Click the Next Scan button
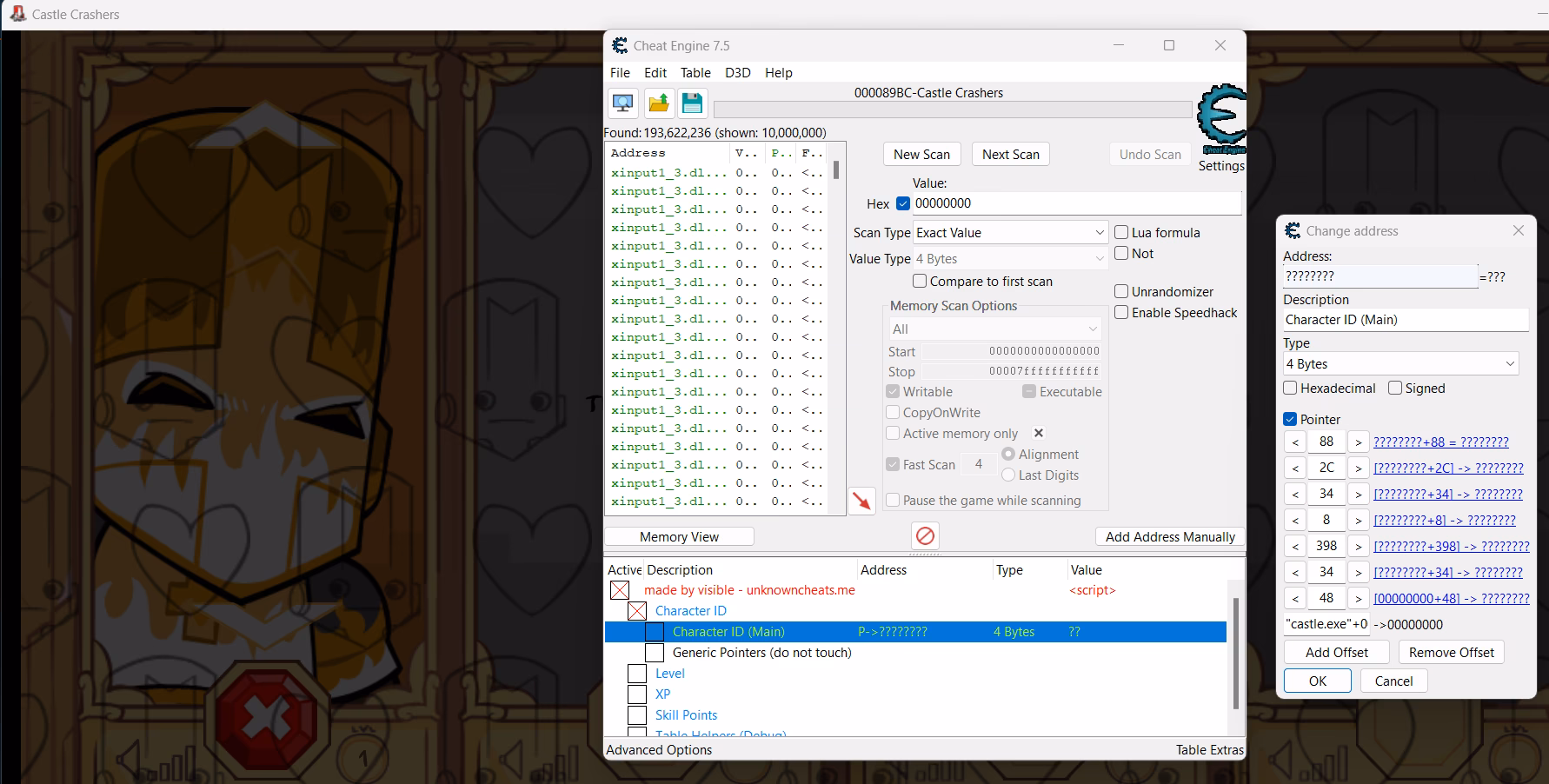The image size is (1549, 784). 1010,154
